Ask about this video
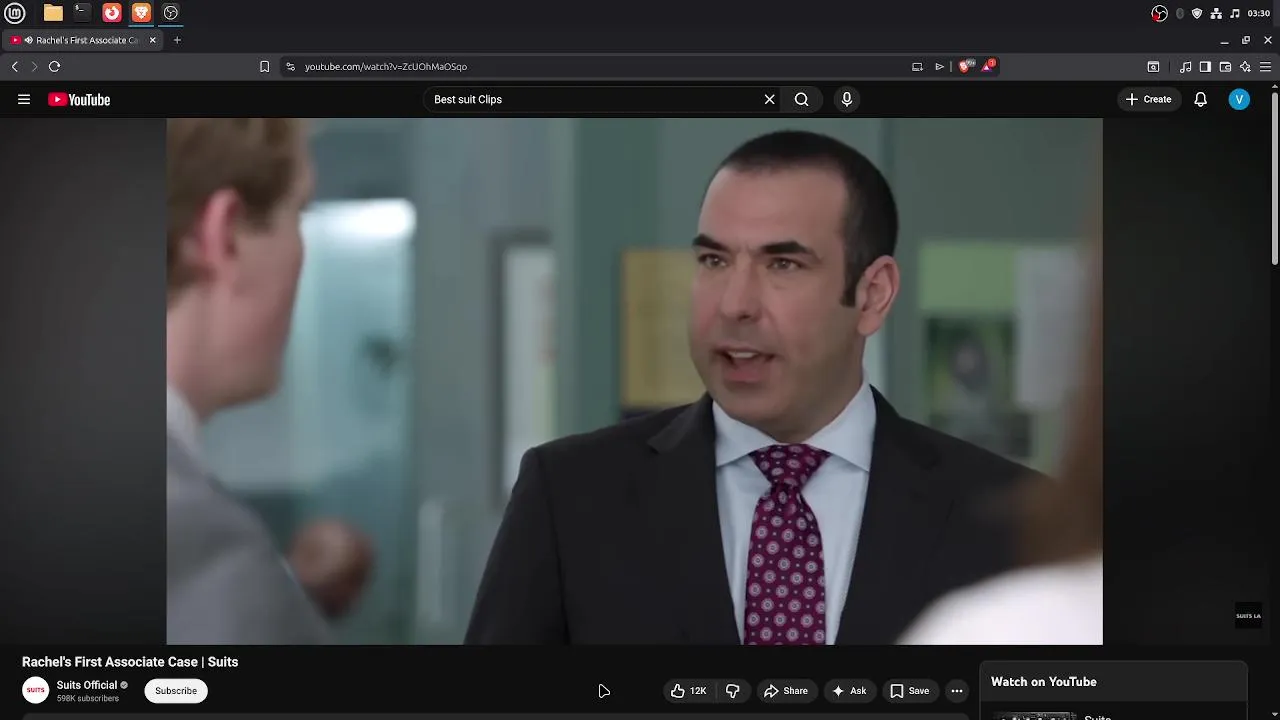Image resolution: width=1280 pixels, height=720 pixels. tap(849, 691)
